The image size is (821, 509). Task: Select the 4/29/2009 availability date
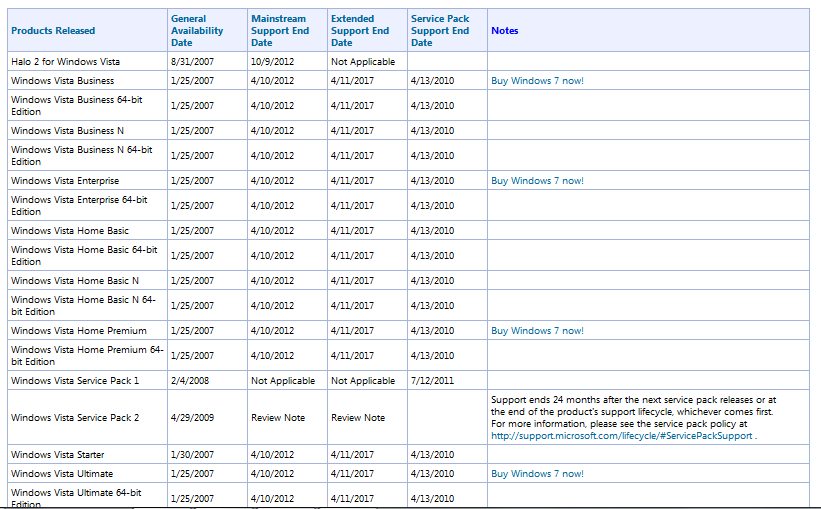[192, 418]
